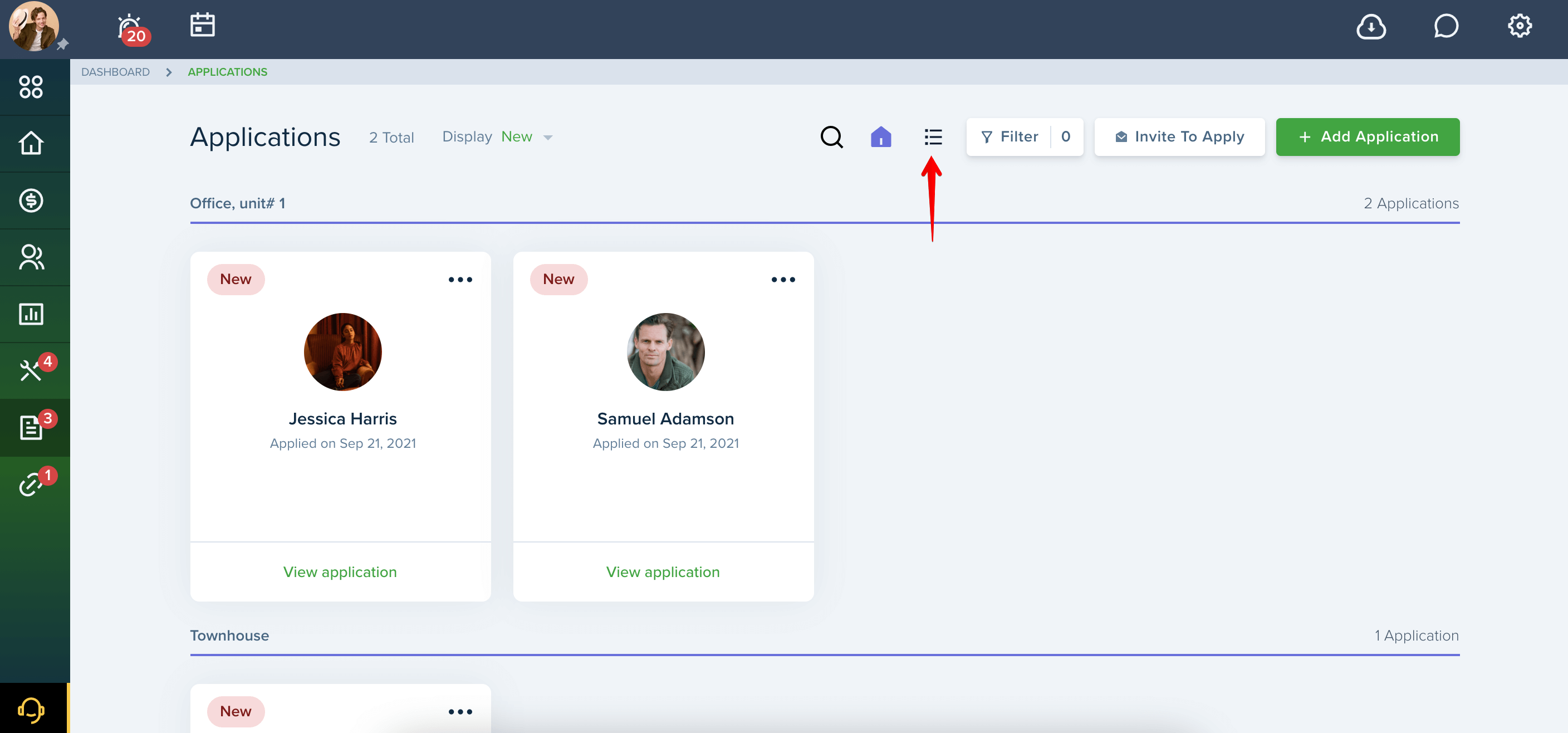Switch to list view icon
The height and width of the screenshot is (733, 1568).
click(x=933, y=137)
